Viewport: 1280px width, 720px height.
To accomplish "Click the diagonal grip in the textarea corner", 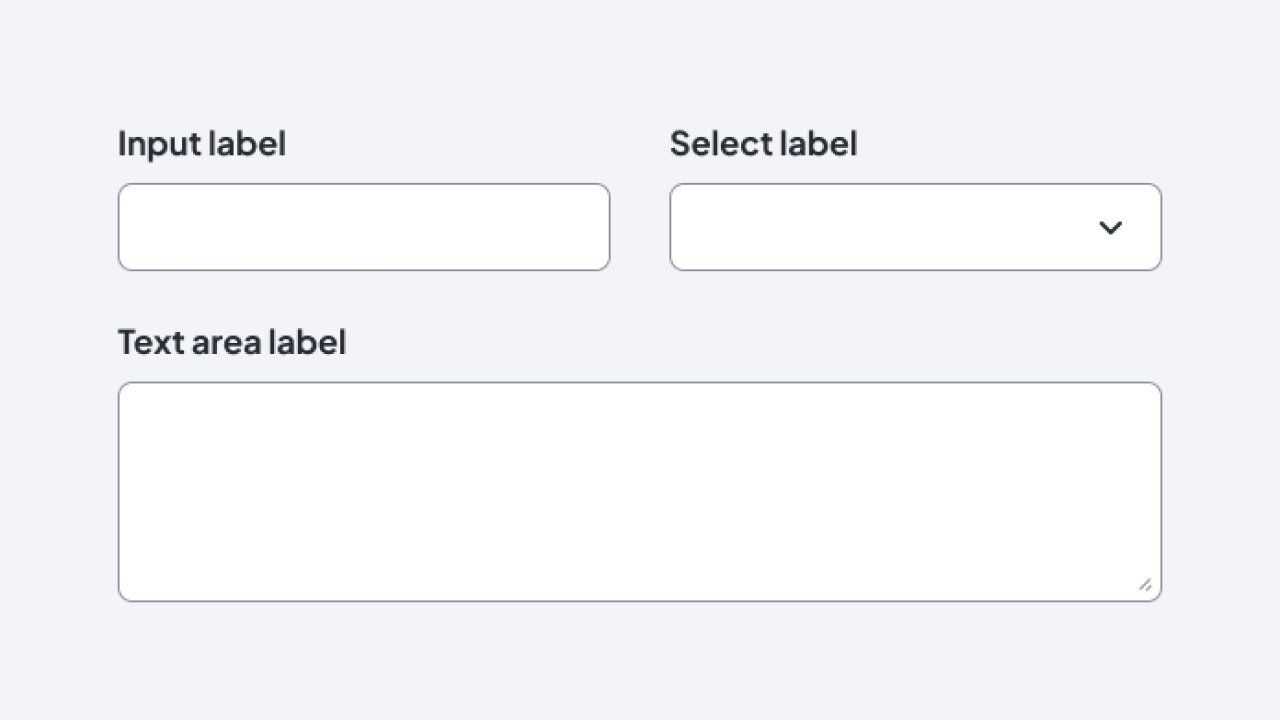I will [x=1145, y=585].
